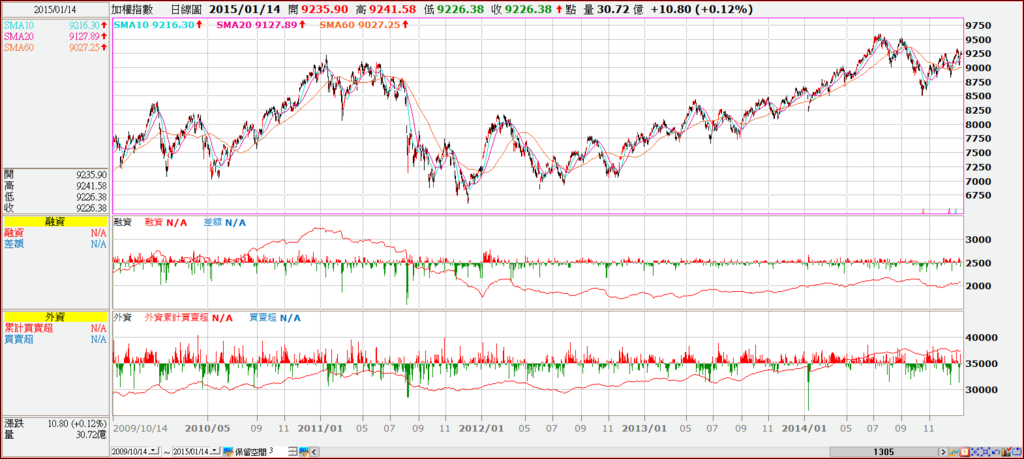This screenshot has height=459, width=1024.
Task: Open the clock time period icon
Action: pos(965,452)
